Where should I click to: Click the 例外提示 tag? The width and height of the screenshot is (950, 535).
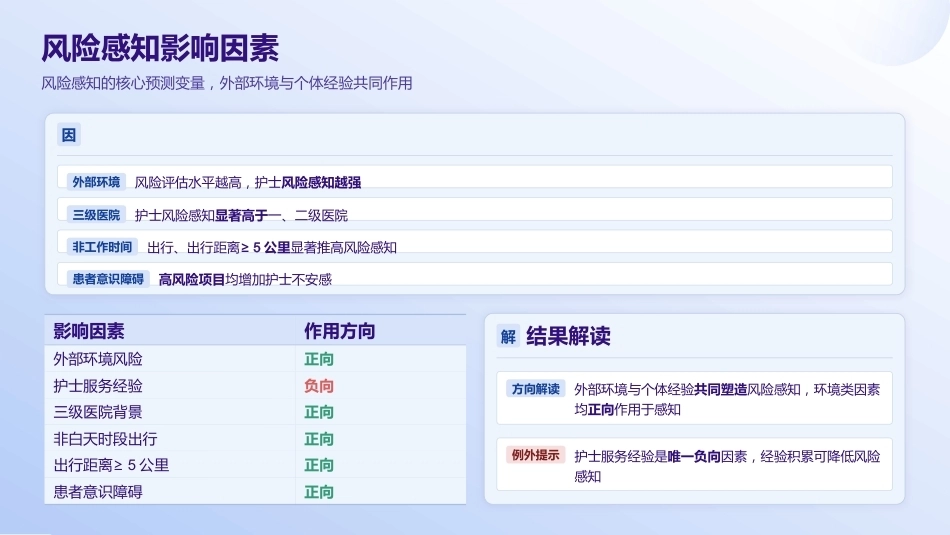[x=536, y=455]
